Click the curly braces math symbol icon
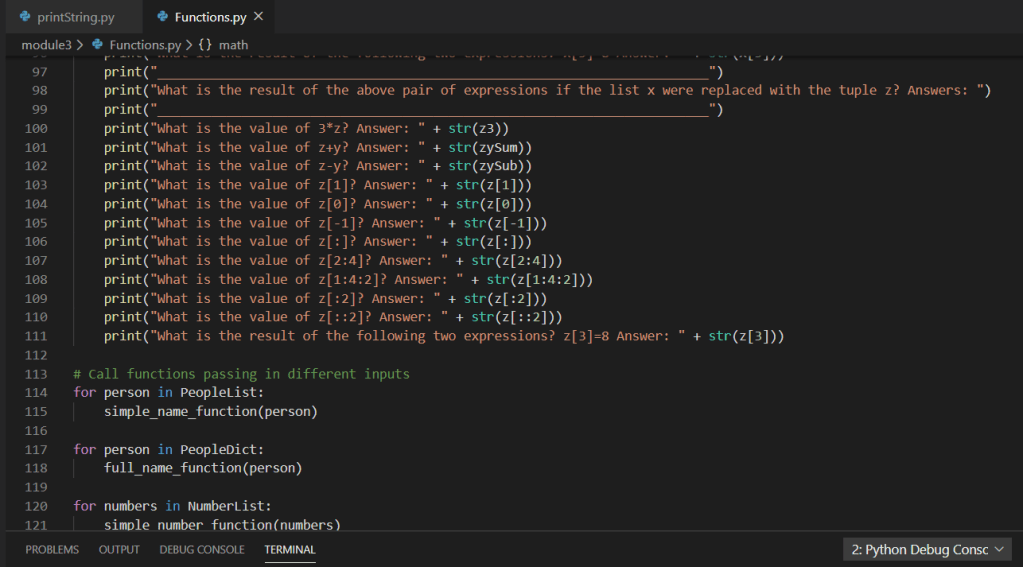Viewport: 1023px width, 567px height. (205, 45)
